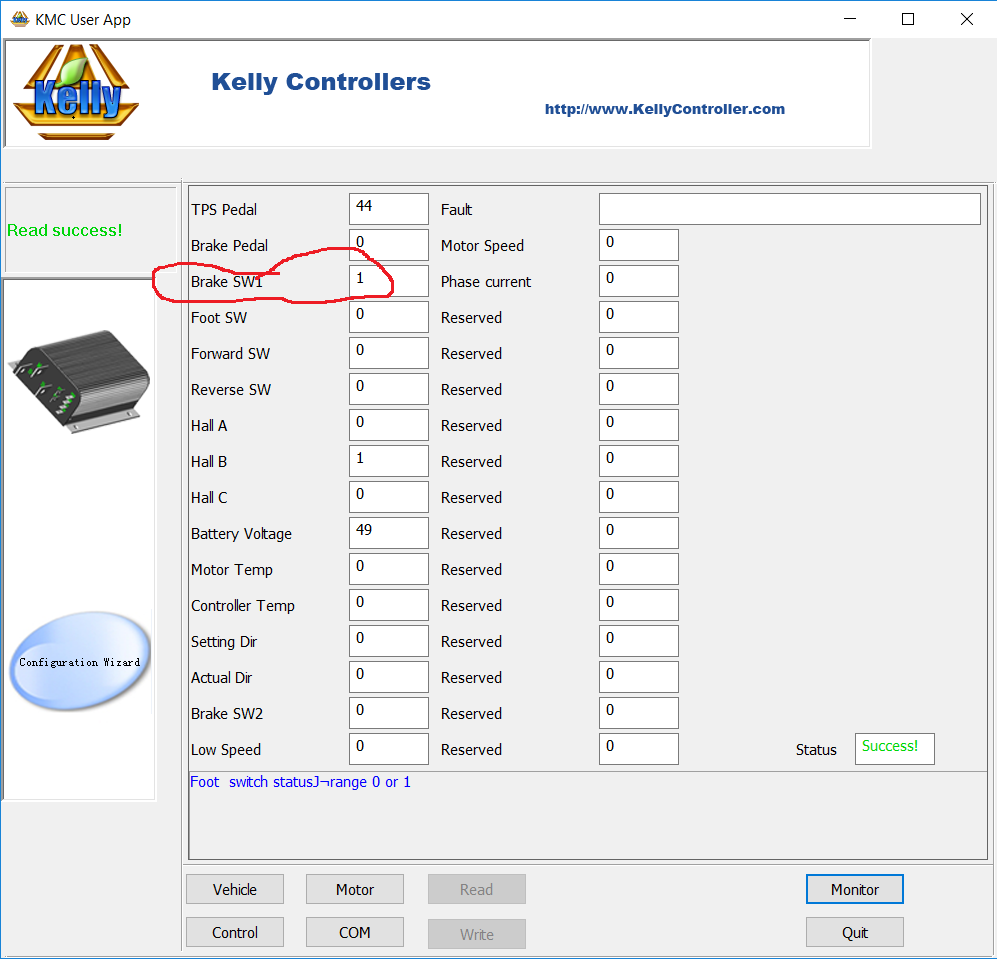Select the Brake SW1 value field
997x960 pixels.
tap(388, 281)
